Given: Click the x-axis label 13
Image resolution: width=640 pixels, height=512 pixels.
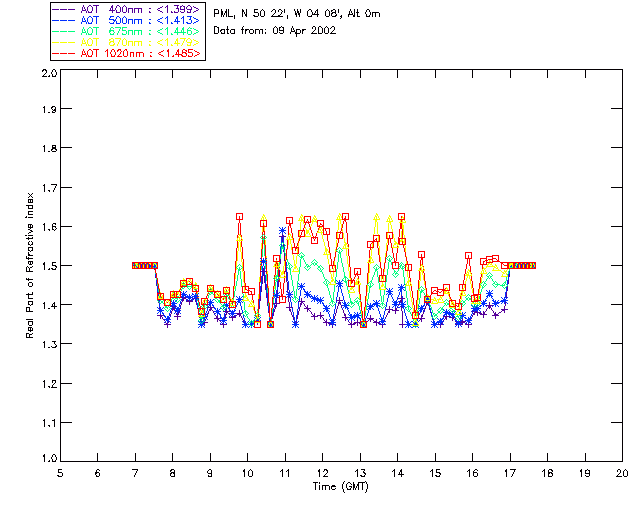Looking at the screenshot, I should 360,473.
